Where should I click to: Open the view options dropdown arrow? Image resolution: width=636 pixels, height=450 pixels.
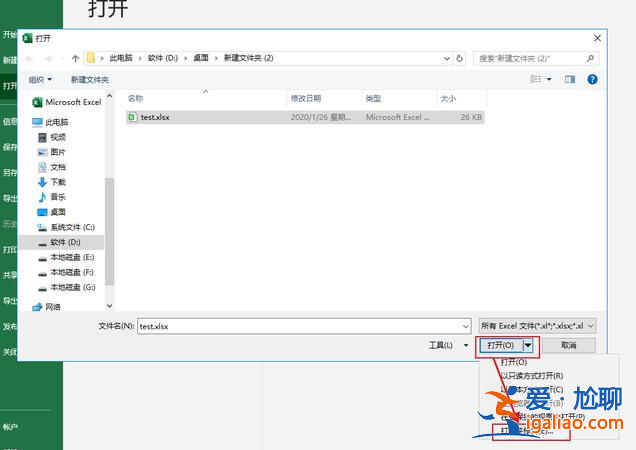pyautogui.click(x=549, y=79)
